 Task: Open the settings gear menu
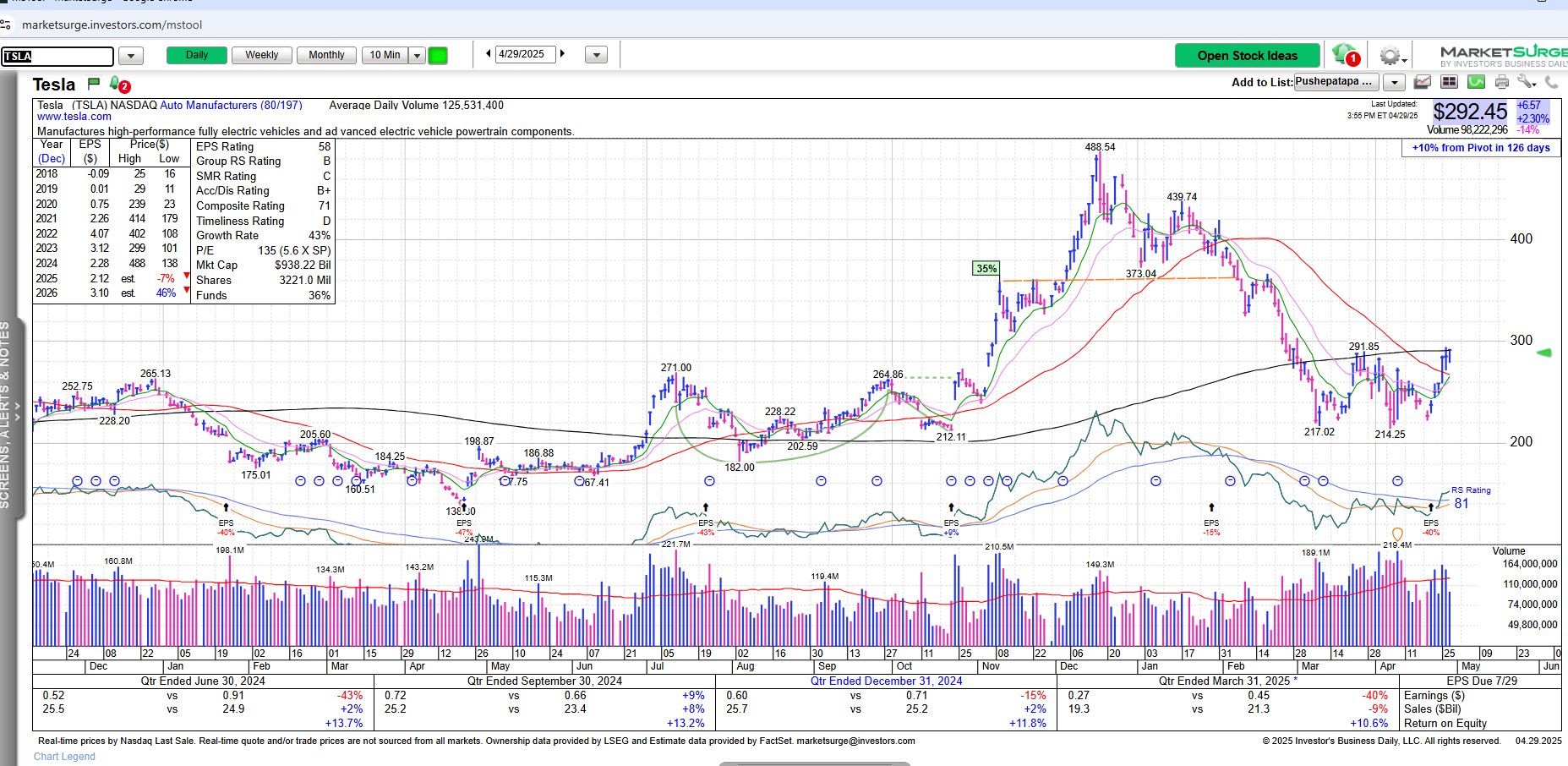click(x=1390, y=57)
